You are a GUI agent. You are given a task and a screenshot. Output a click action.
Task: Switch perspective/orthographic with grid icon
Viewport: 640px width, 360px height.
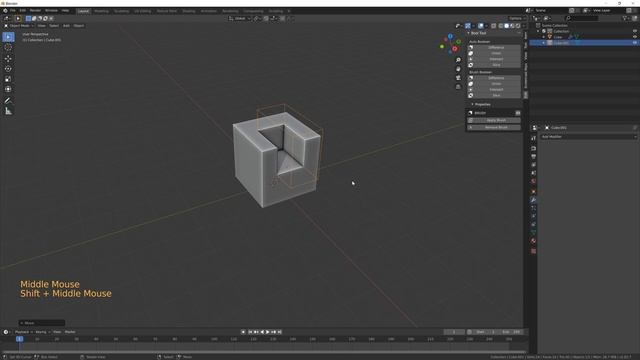pyautogui.click(x=458, y=87)
